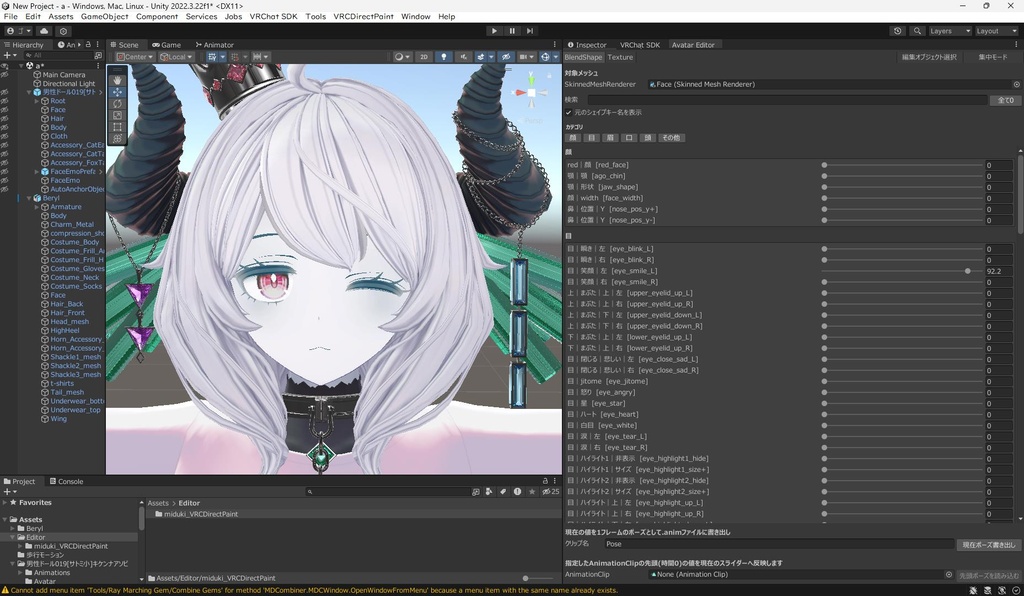Image resolution: width=1024 pixels, height=596 pixels.
Task: Click the Project favorites star icon
Action: [x=532, y=492]
